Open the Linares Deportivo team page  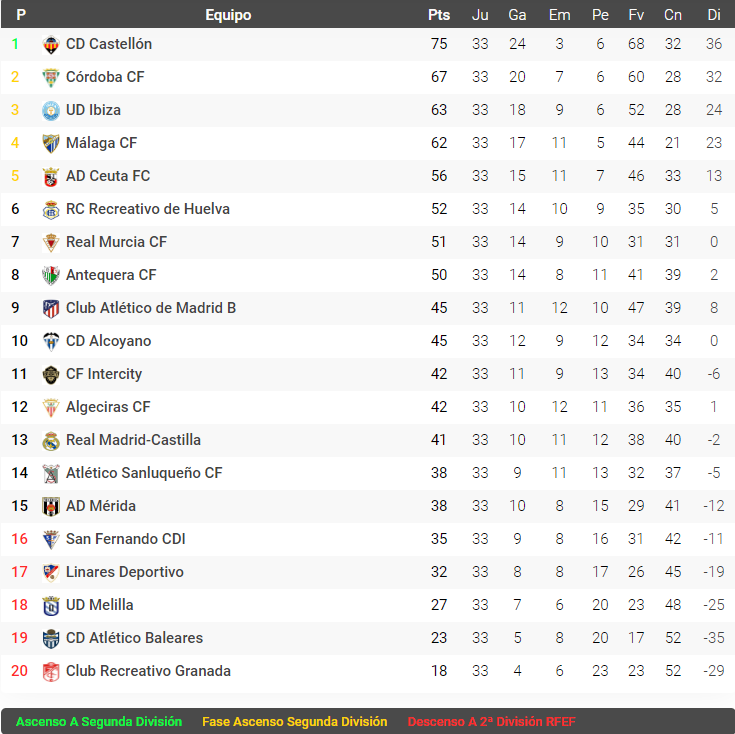pyautogui.click(x=124, y=572)
